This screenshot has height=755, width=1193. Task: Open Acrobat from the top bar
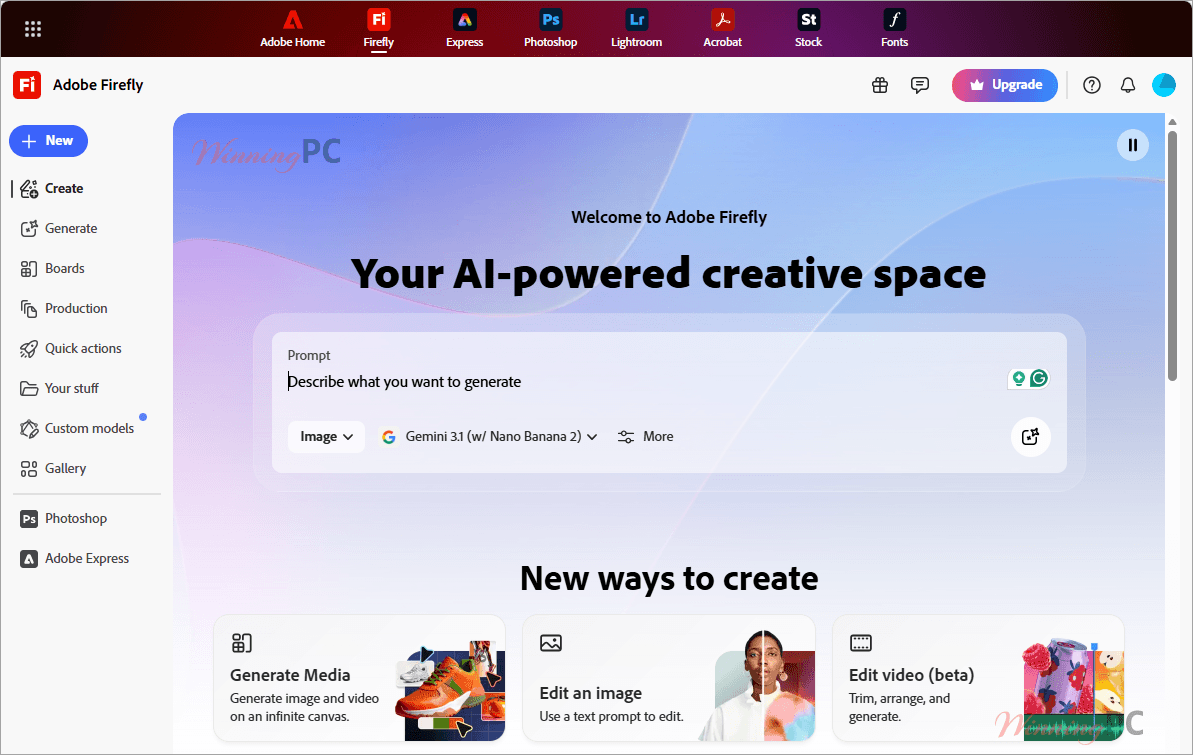click(722, 29)
